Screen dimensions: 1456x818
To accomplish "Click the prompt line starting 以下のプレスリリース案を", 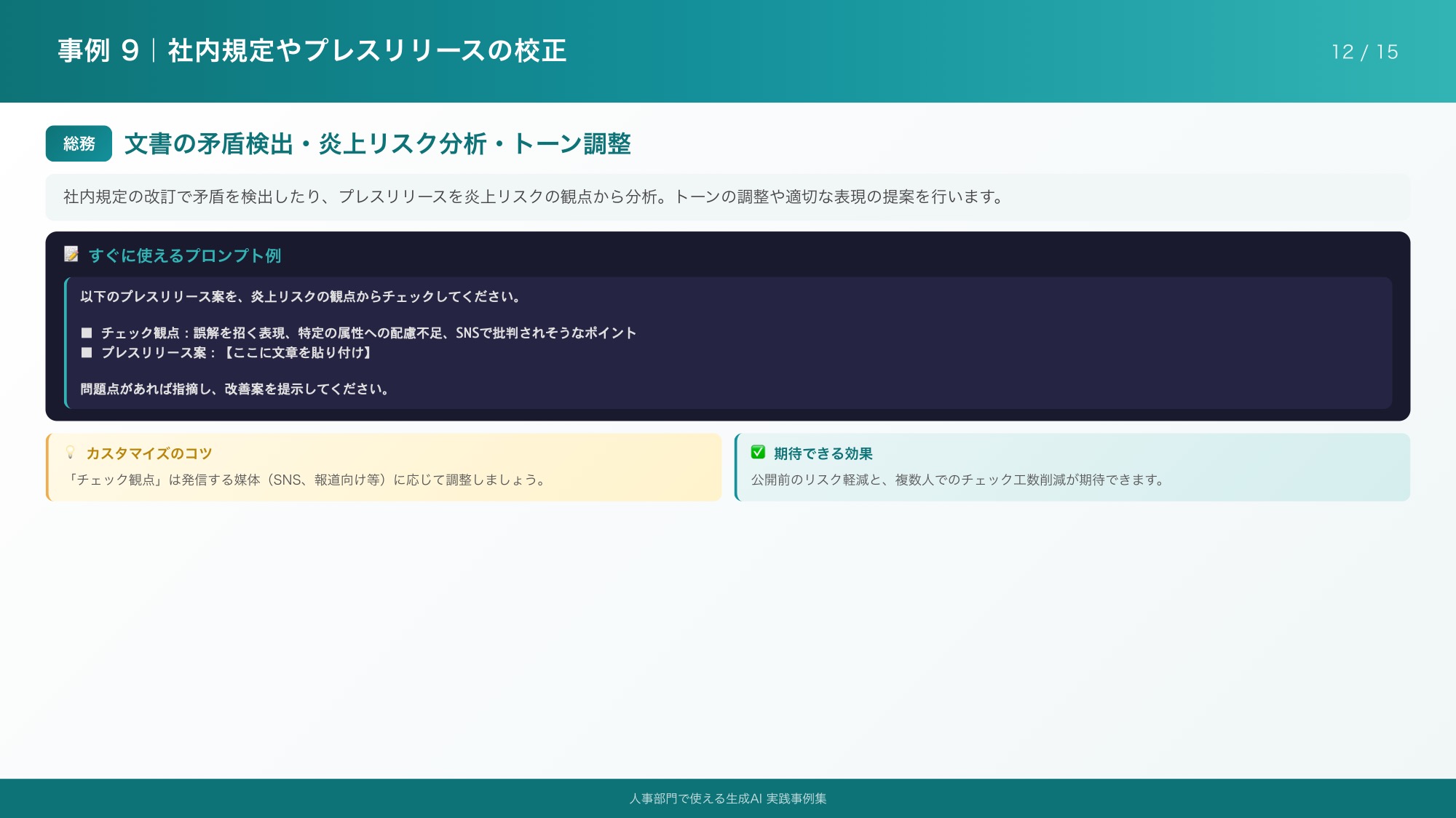I will tap(301, 296).
